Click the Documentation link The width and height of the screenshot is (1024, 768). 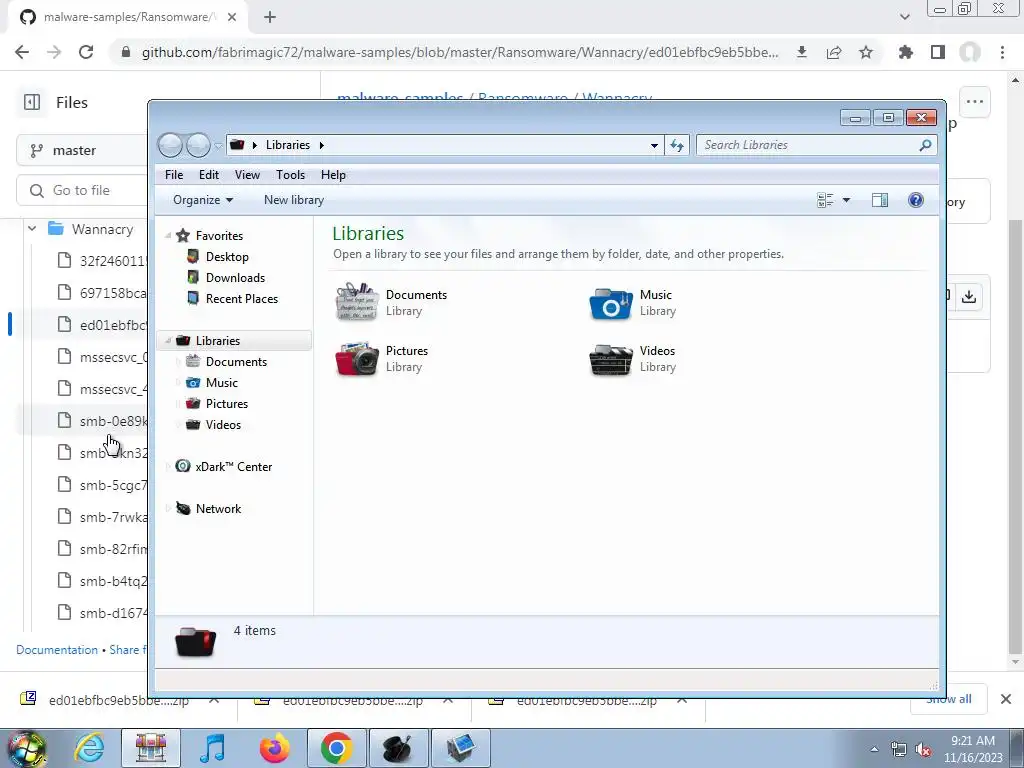pos(57,650)
